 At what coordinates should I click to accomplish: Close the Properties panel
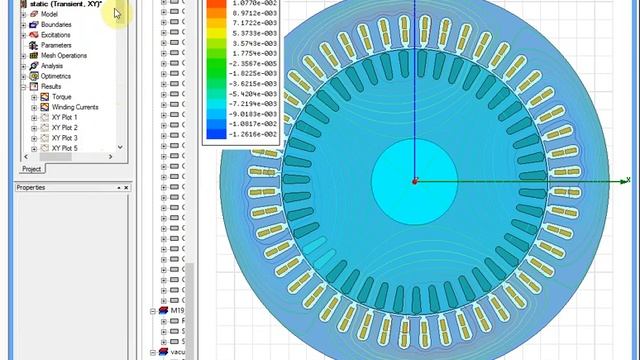(x=126, y=188)
